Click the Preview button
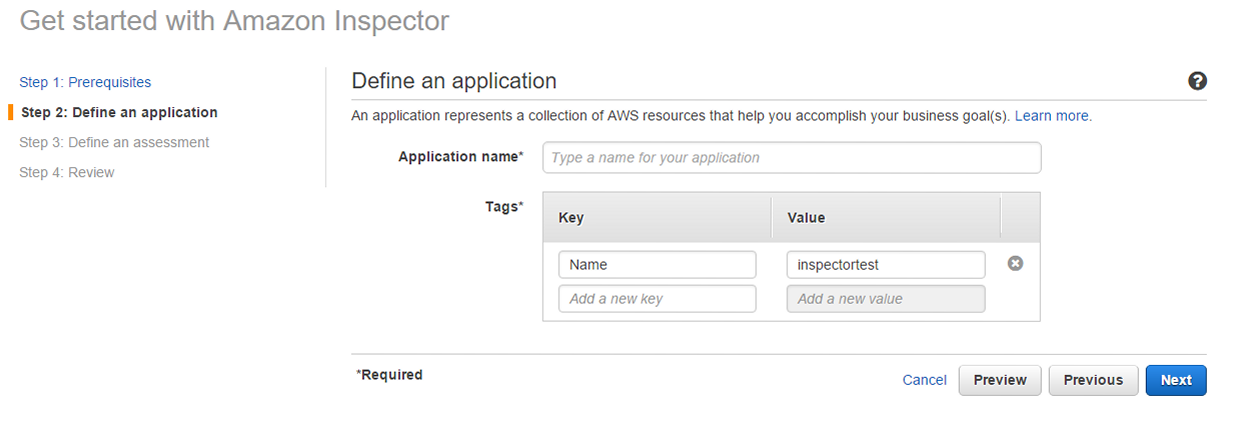The width and height of the screenshot is (1237, 423). [x=1000, y=380]
